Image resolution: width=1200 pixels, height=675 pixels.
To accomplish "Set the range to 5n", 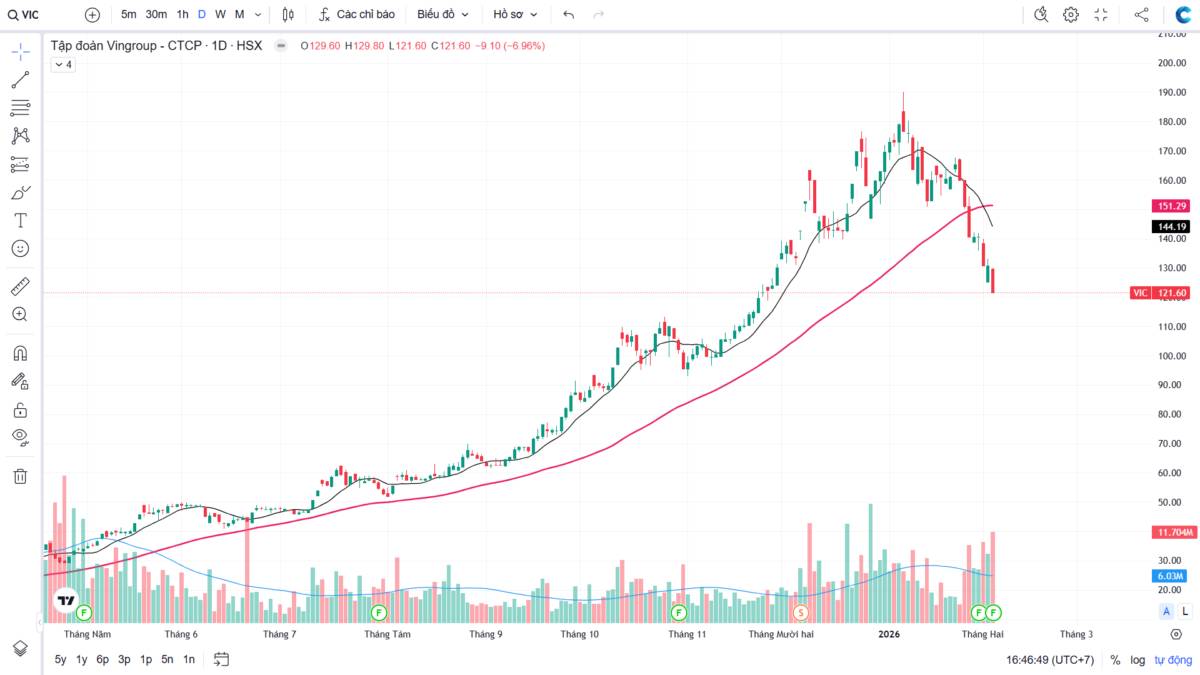I will pyautogui.click(x=167, y=660).
